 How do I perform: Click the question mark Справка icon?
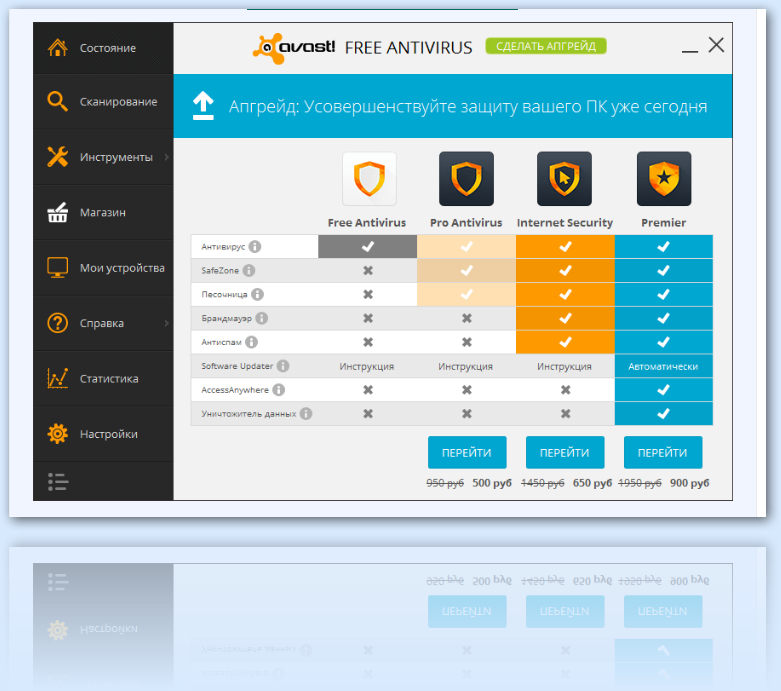tap(58, 323)
